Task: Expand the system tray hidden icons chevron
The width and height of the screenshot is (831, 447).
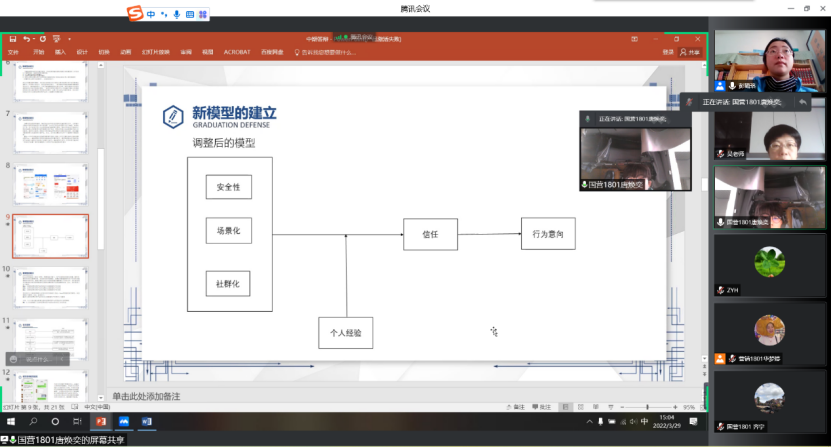Action: pyautogui.click(x=589, y=422)
